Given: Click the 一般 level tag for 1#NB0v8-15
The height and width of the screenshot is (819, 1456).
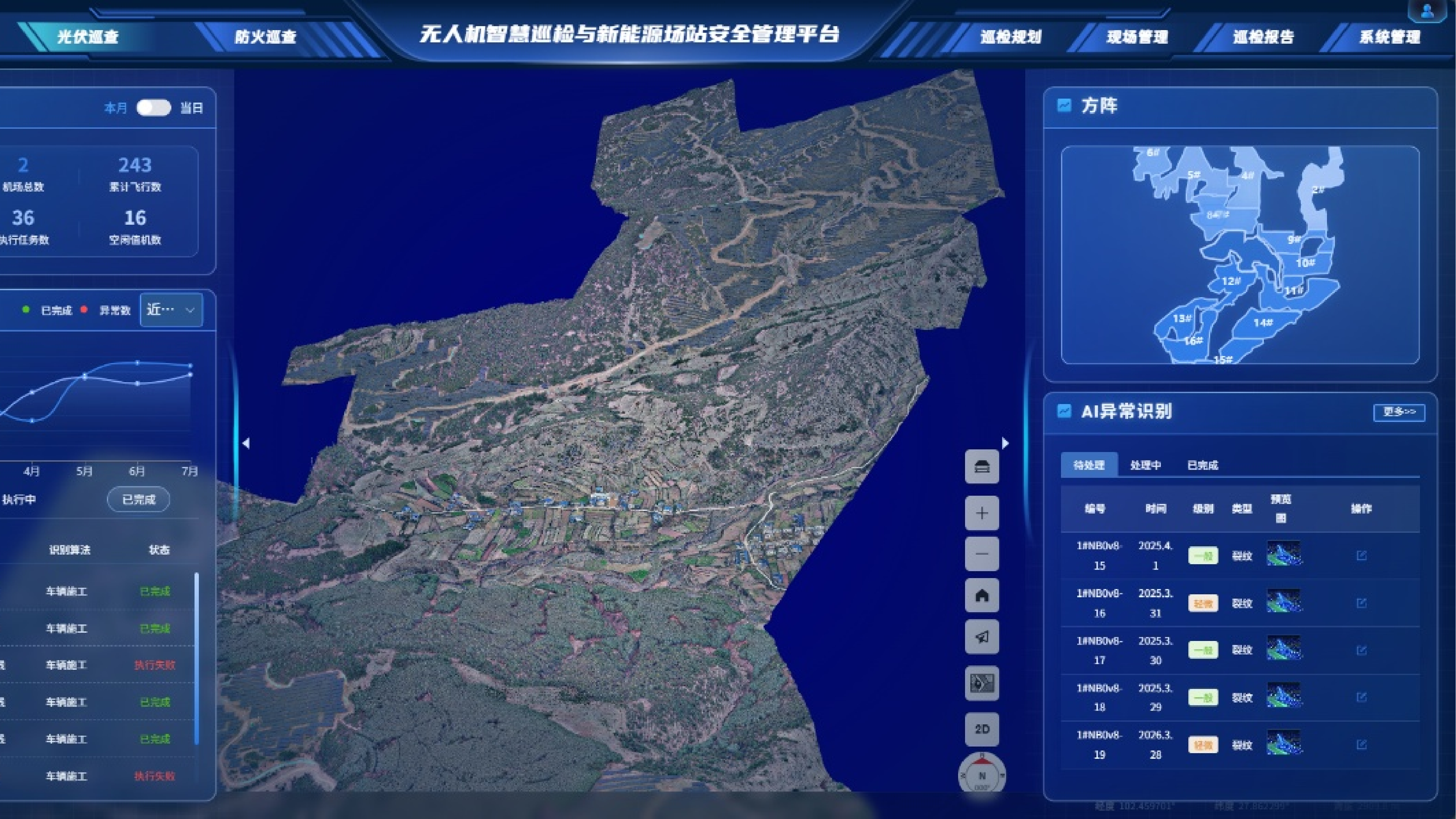Looking at the screenshot, I should (x=1203, y=556).
